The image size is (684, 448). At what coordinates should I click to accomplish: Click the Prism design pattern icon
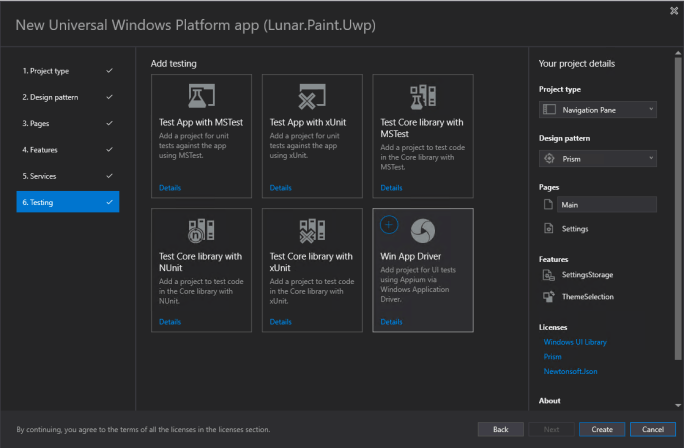[549, 159]
